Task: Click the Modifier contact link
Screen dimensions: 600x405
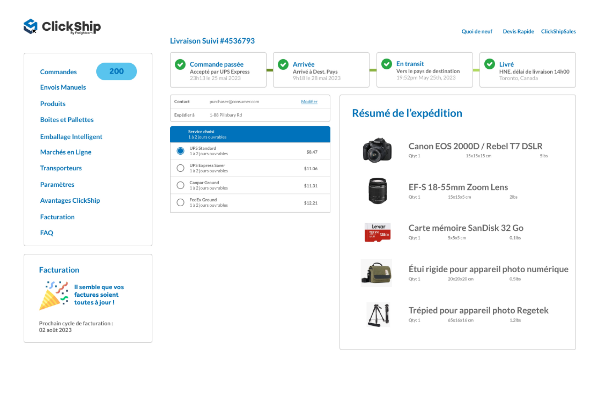Action: click(309, 101)
